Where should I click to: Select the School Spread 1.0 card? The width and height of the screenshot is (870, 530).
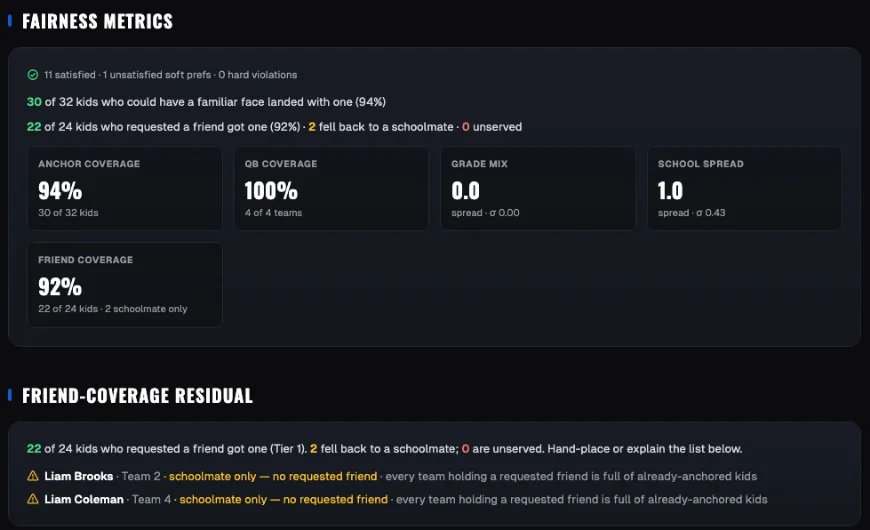click(744, 189)
